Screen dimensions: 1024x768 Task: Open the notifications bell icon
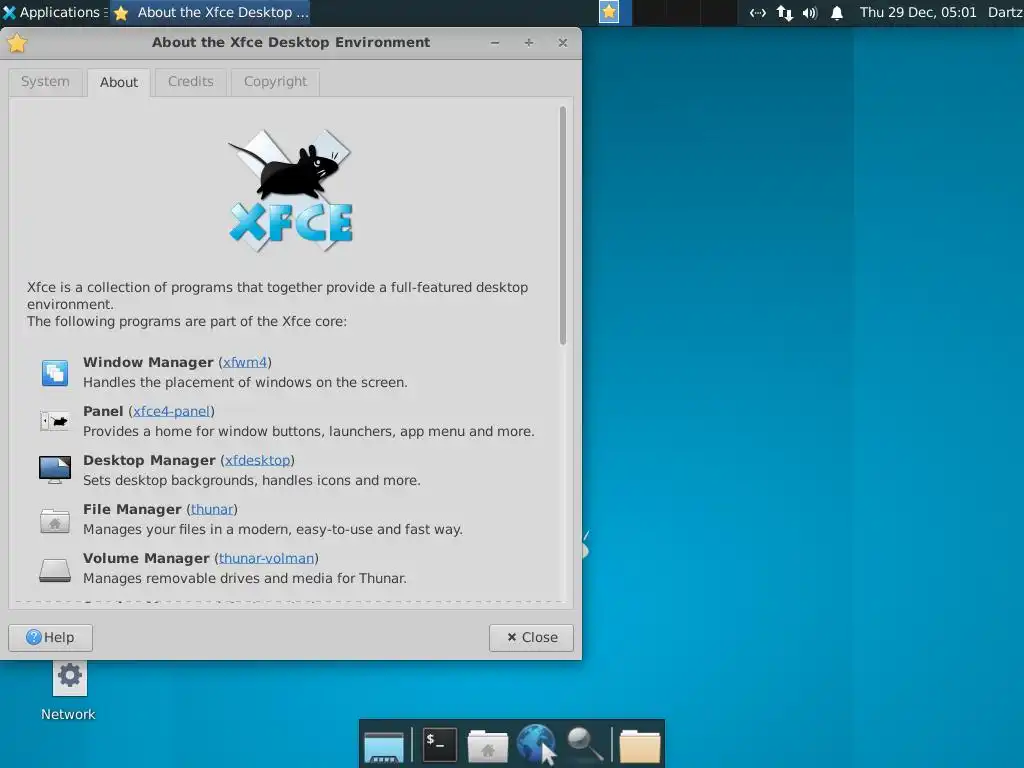tap(837, 12)
